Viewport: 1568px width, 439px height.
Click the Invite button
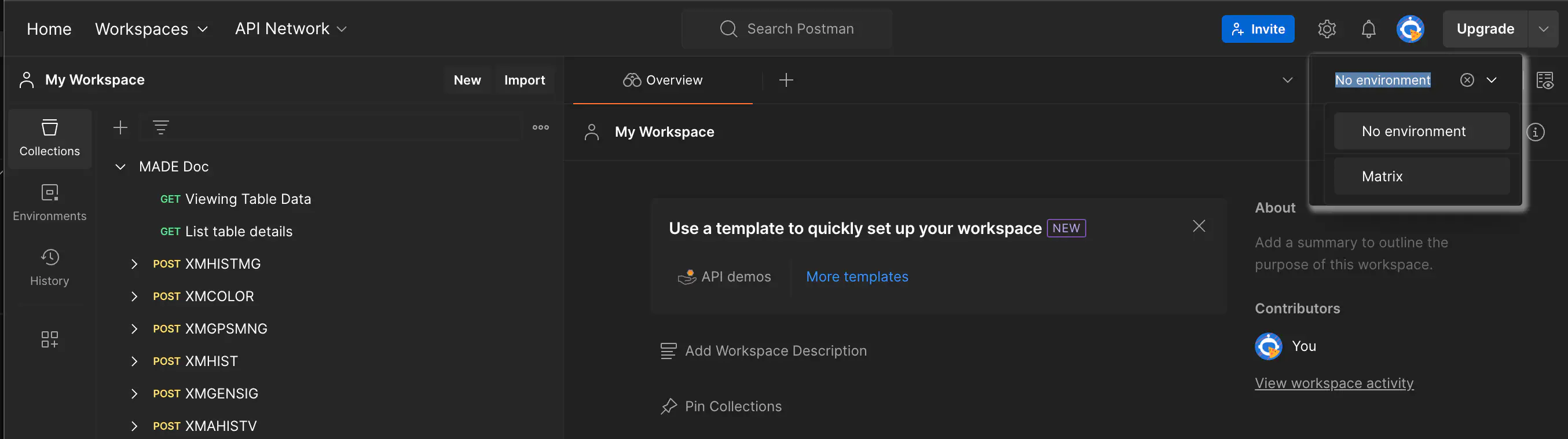tap(1258, 28)
